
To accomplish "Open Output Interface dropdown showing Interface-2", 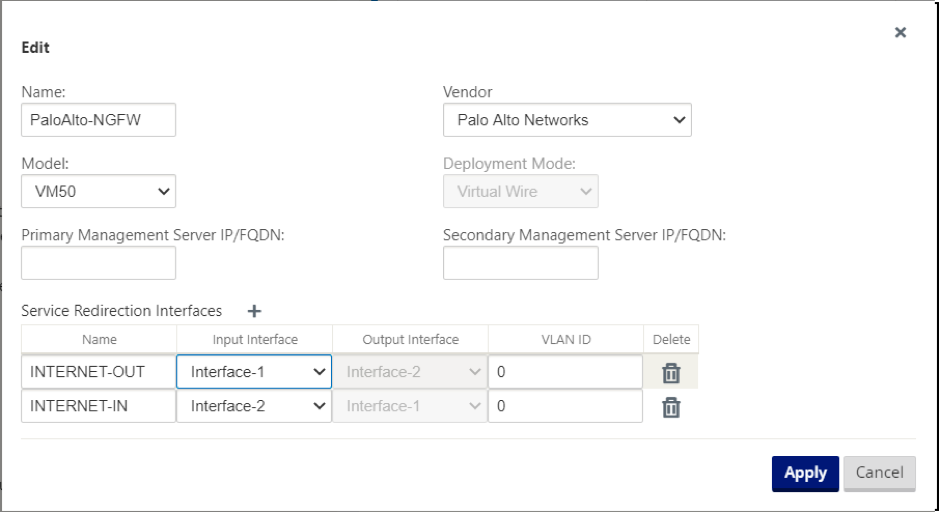I will point(410,372).
